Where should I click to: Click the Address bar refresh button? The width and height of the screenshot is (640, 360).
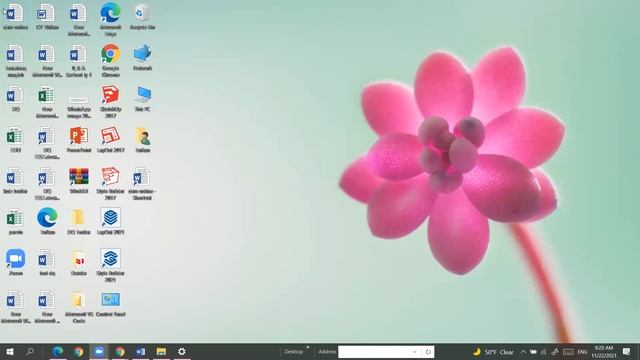point(428,352)
